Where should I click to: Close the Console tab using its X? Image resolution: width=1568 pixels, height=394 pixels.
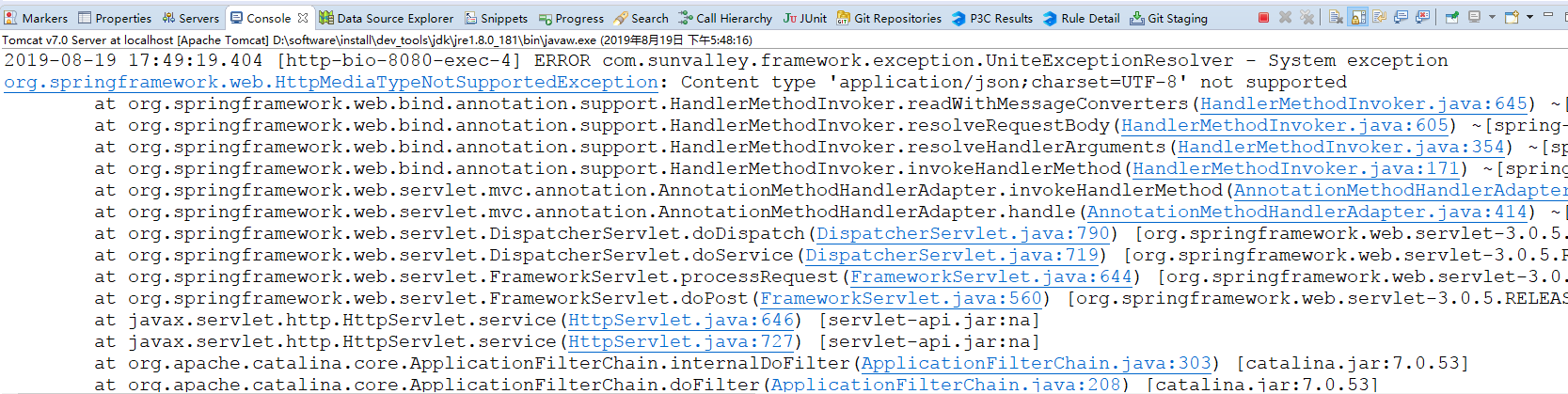(x=303, y=18)
